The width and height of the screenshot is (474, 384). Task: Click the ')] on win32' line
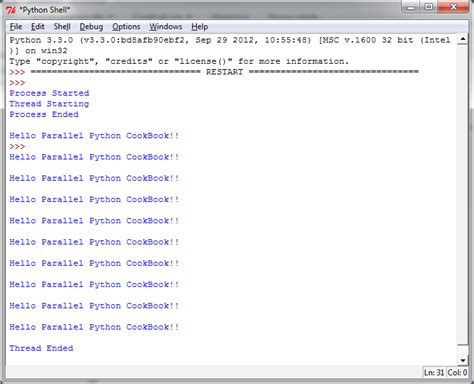point(38,51)
